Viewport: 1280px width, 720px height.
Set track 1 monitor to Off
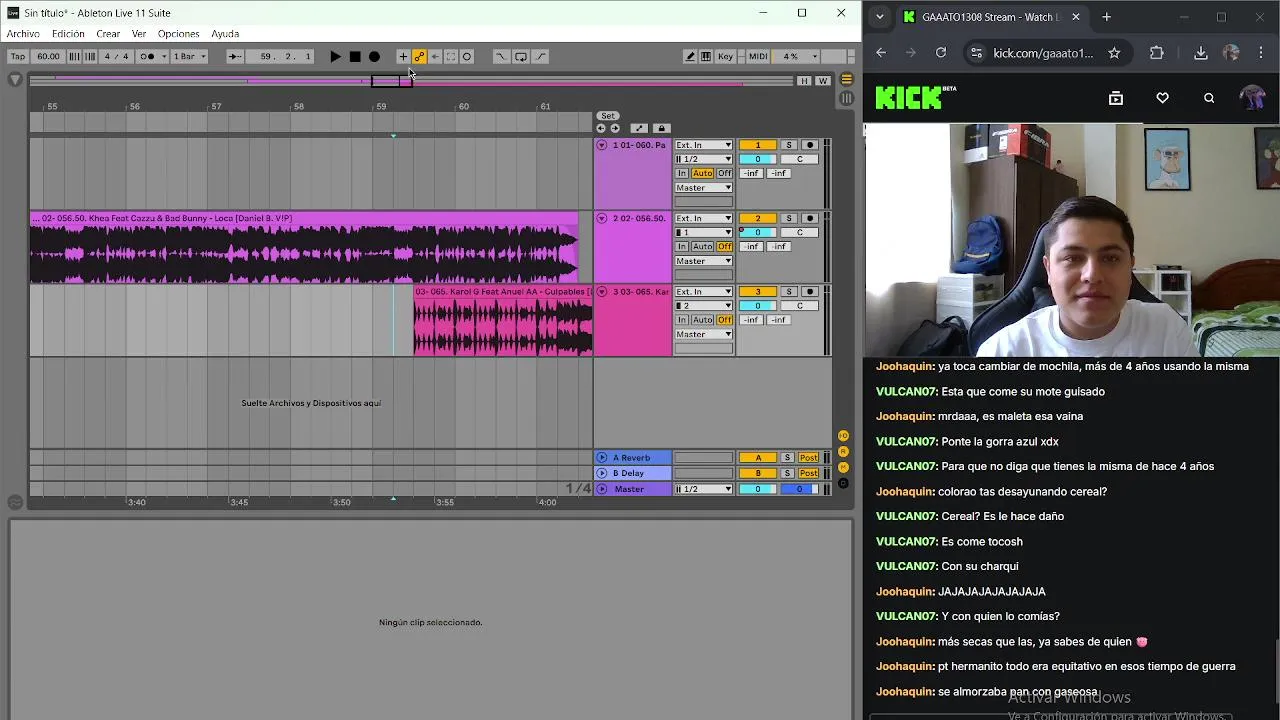(725, 173)
